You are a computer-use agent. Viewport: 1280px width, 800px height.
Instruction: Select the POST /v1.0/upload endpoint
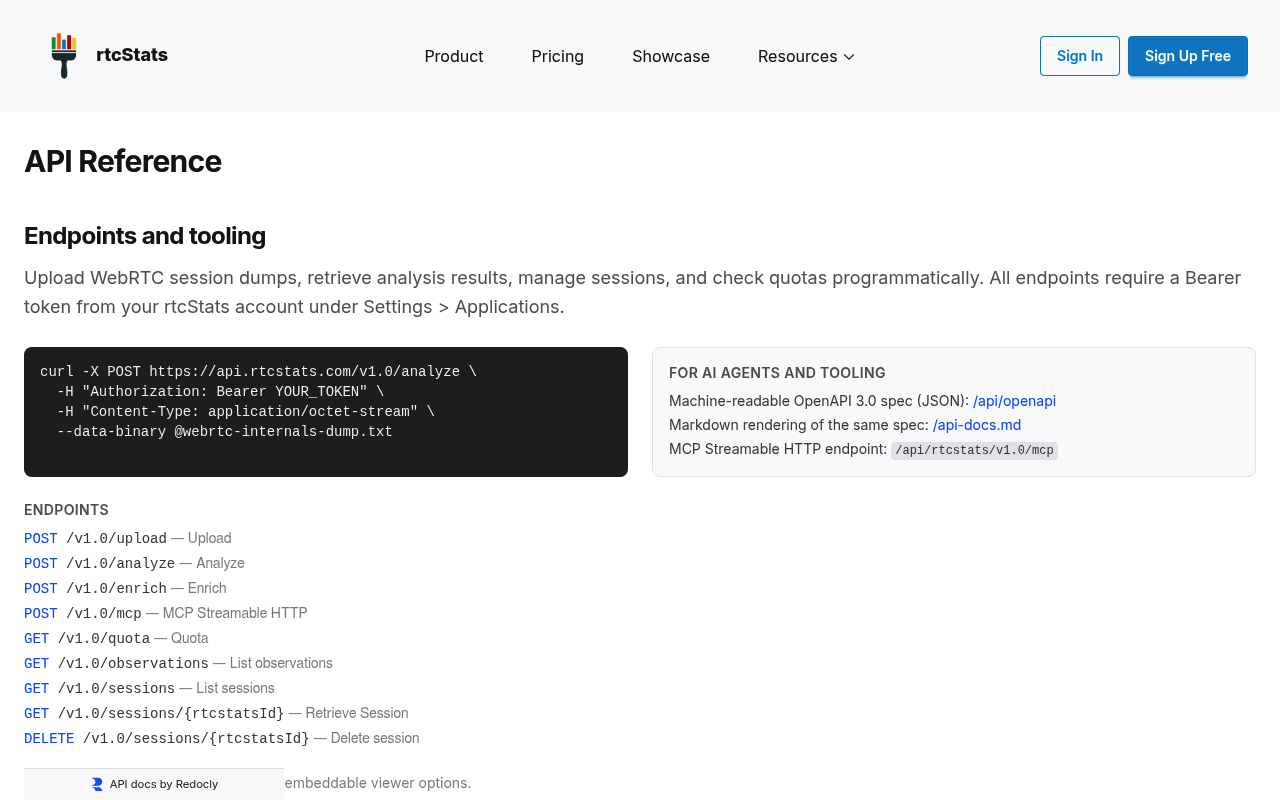pyautogui.click(x=128, y=538)
